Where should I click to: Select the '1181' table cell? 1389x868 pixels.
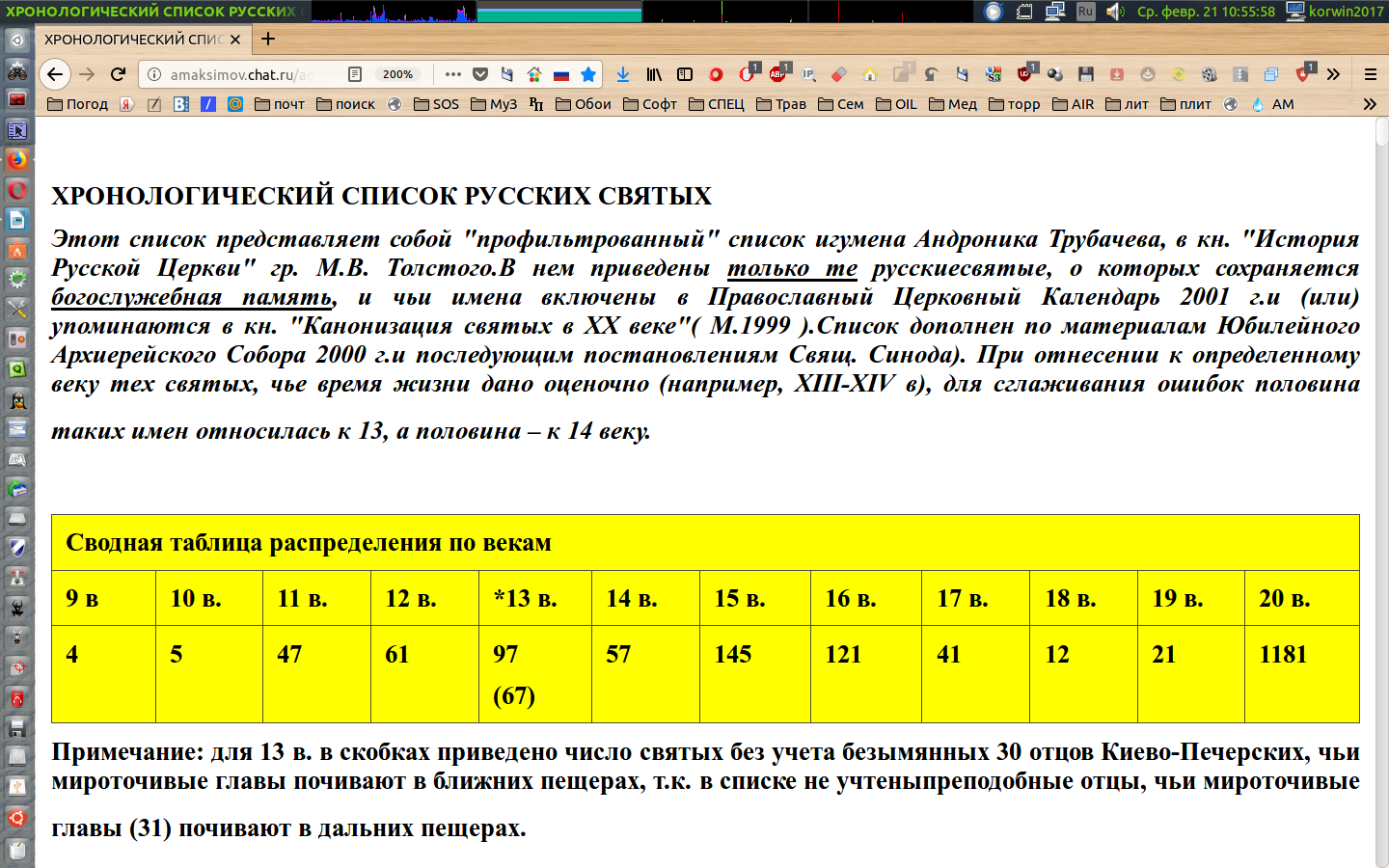point(1301,674)
